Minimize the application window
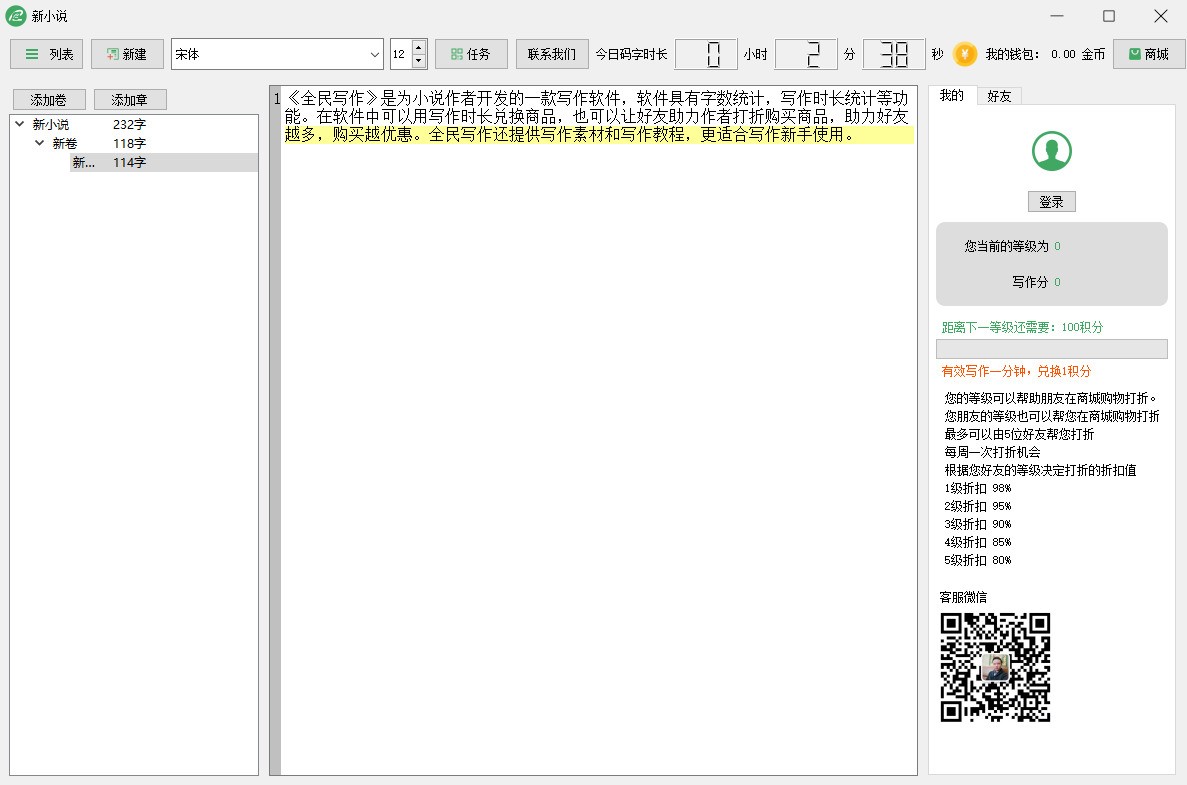The width and height of the screenshot is (1187, 785). pyautogui.click(x=1058, y=16)
